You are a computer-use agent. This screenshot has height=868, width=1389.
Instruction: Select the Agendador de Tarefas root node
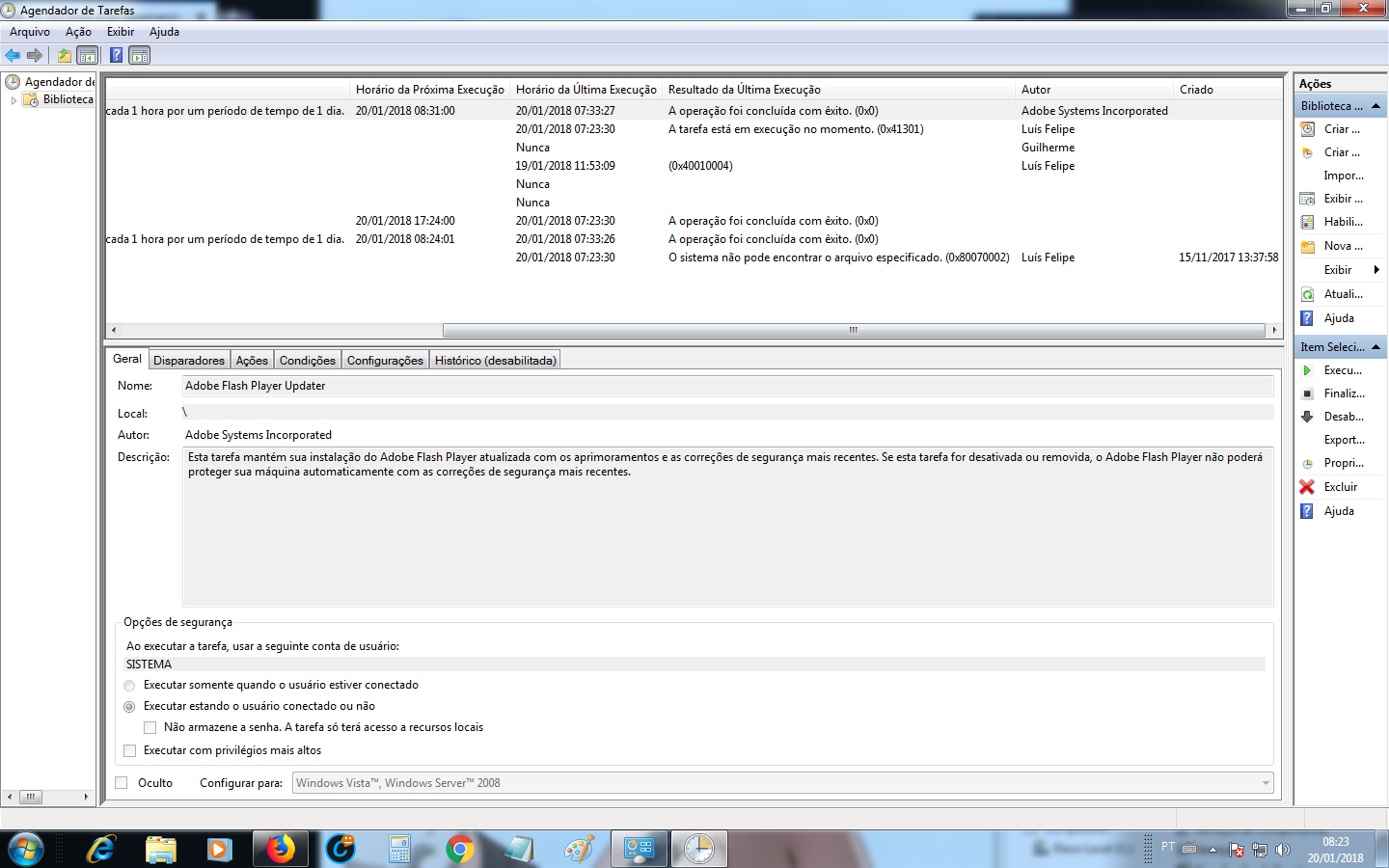[x=50, y=82]
